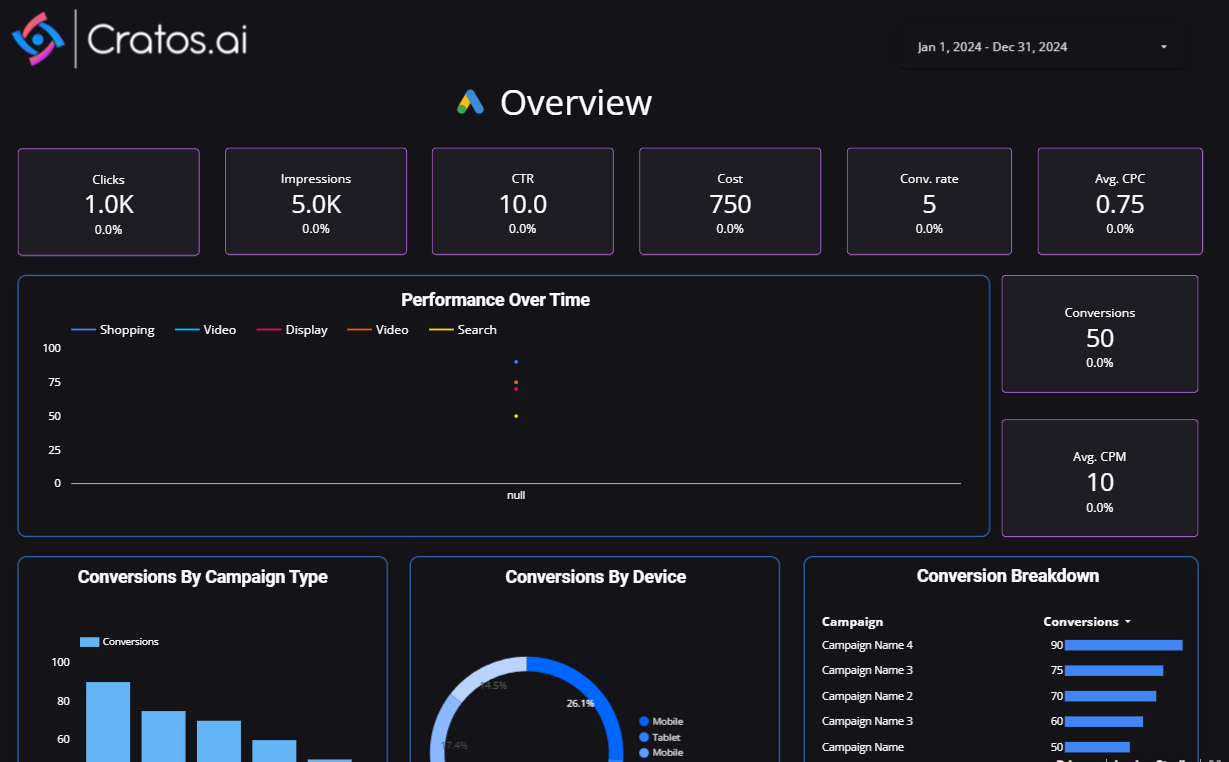Click the Tablet legend entry
Image resolution: width=1229 pixels, height=762 pixels.
660,737
